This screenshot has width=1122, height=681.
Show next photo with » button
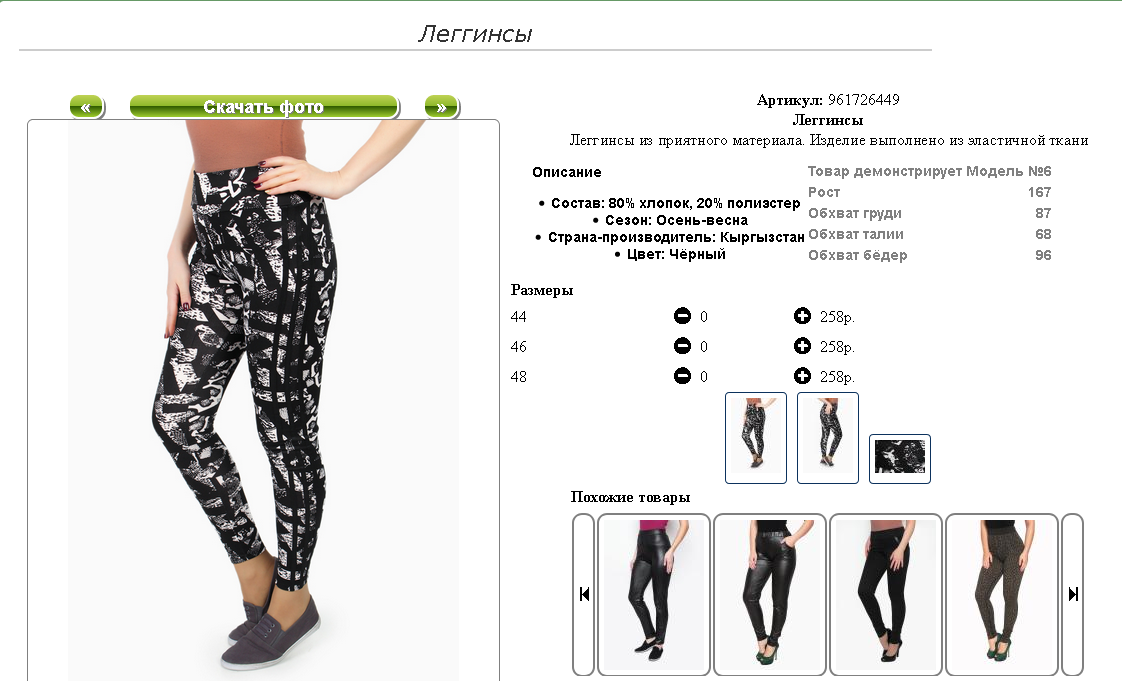(x=442, y=107)
